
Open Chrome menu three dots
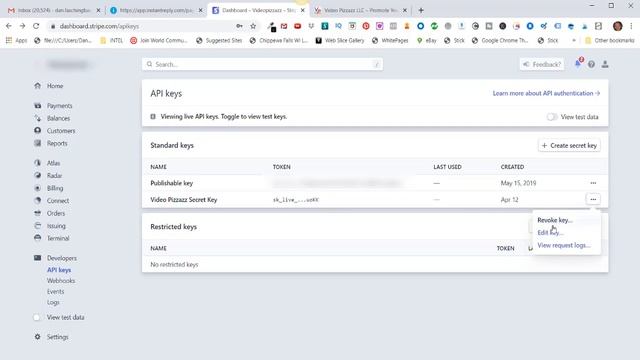pyautogui.click(x=631, y=26)
